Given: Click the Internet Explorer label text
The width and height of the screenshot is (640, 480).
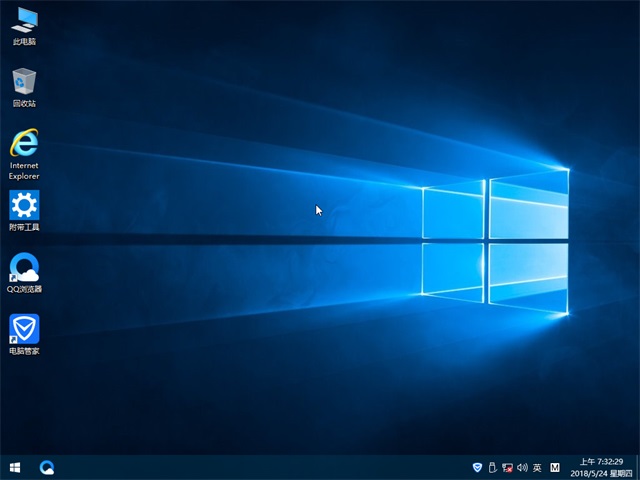Looking at the screenshot, I should (24, 170).
